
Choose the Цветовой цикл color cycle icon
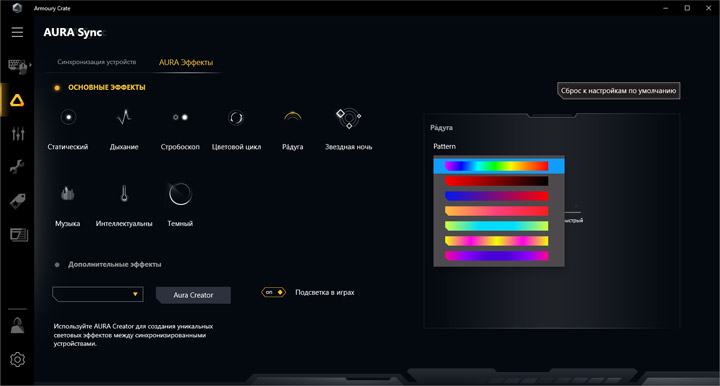236,117
